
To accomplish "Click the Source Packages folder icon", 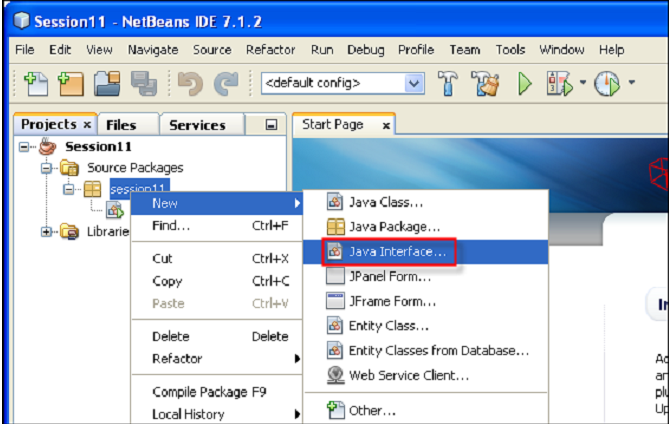I will click(69, 168).
